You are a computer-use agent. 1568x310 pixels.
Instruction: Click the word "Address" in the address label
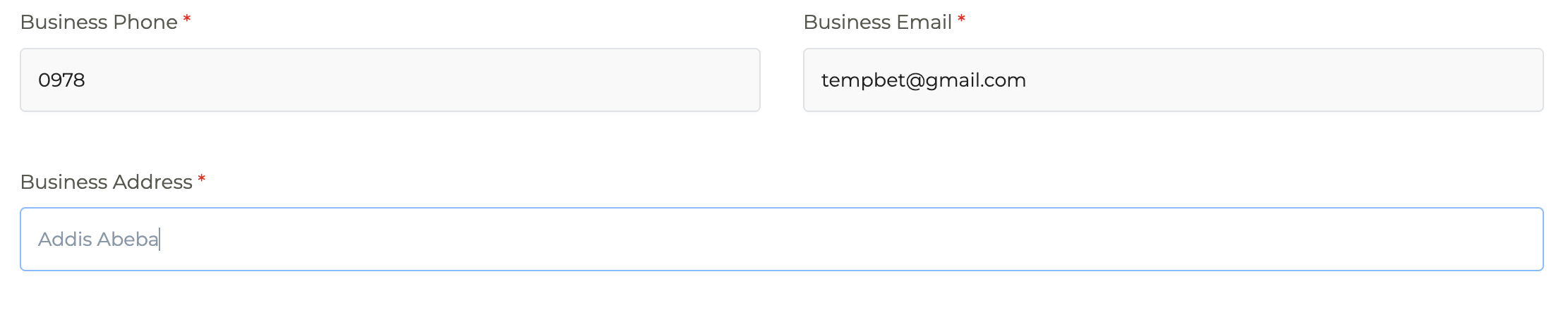click(152, 182)
